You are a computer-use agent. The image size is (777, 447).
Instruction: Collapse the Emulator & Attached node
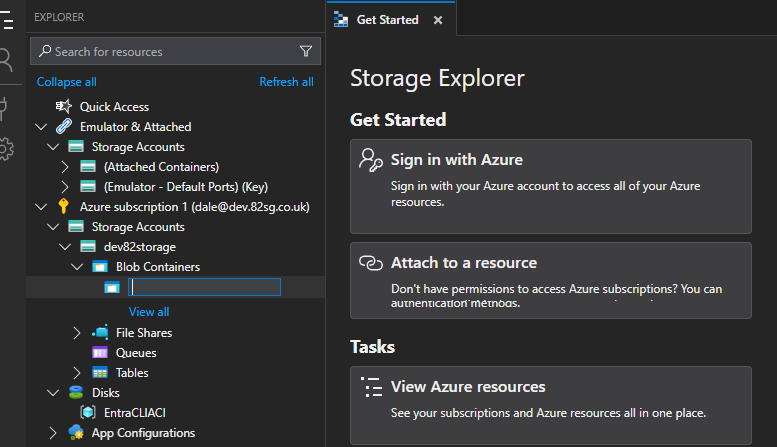[x=41, y=127]
